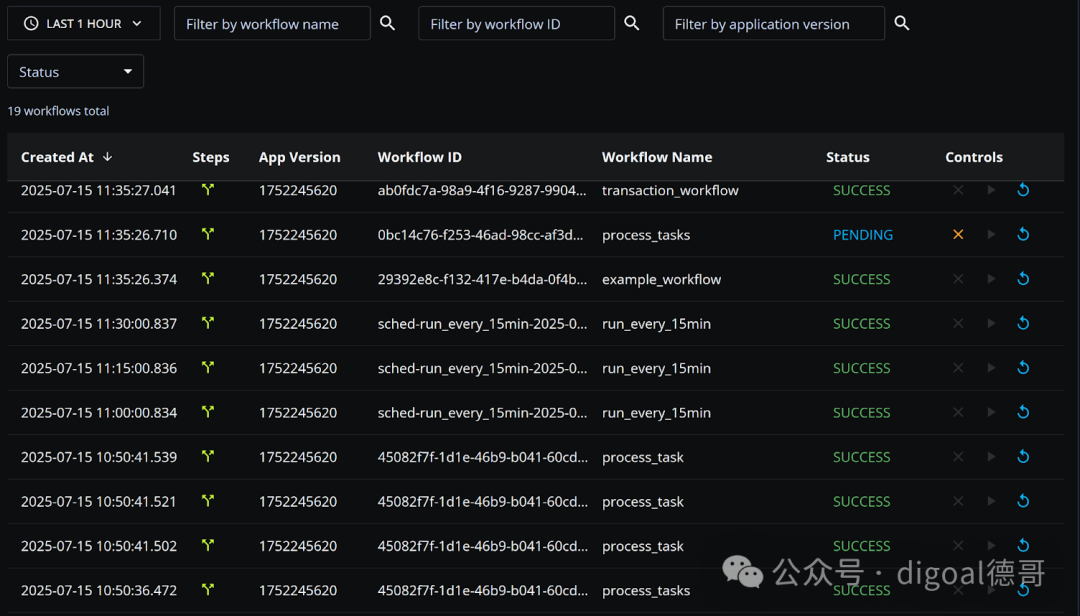The height and width of the screenshot is (616, 1080).
Task: Click the '19 workflows total' count text
Action: point(59,111)
